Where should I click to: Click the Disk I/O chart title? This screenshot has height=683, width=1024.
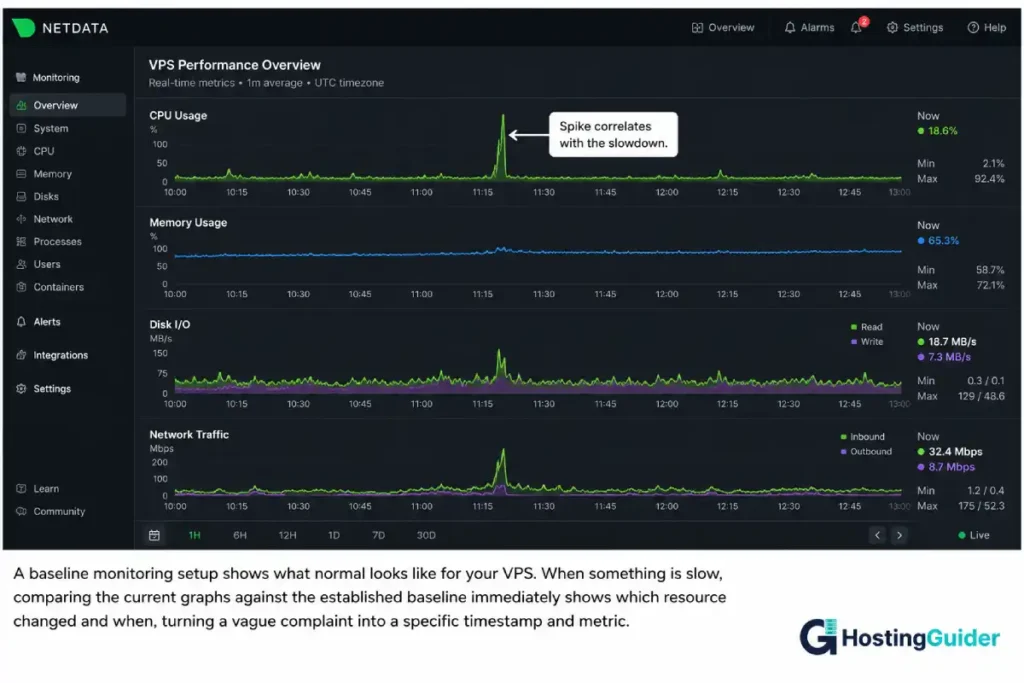[x=169, y=325]
